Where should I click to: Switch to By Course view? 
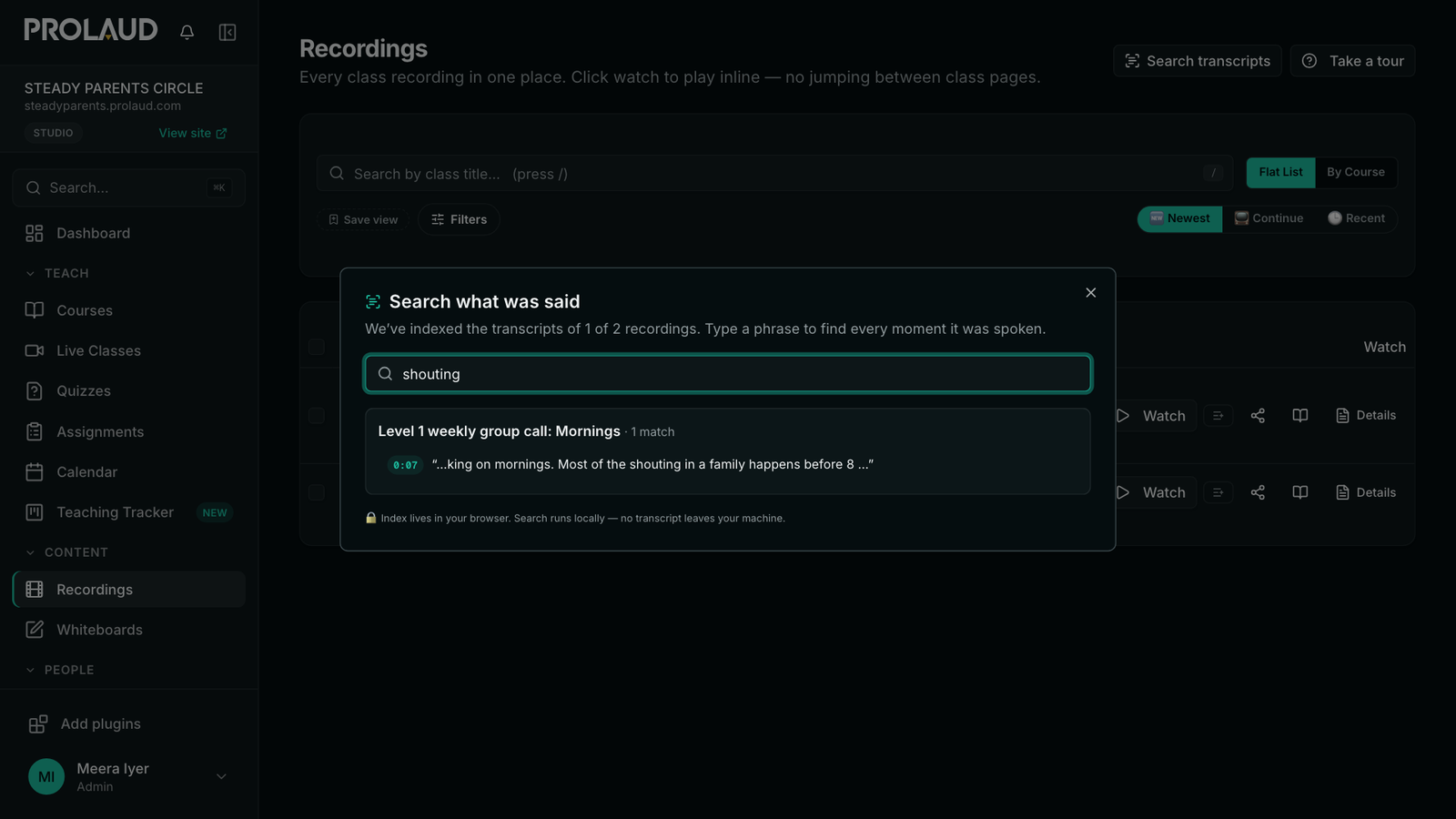pyautogui.click(x=1355, y=172)
